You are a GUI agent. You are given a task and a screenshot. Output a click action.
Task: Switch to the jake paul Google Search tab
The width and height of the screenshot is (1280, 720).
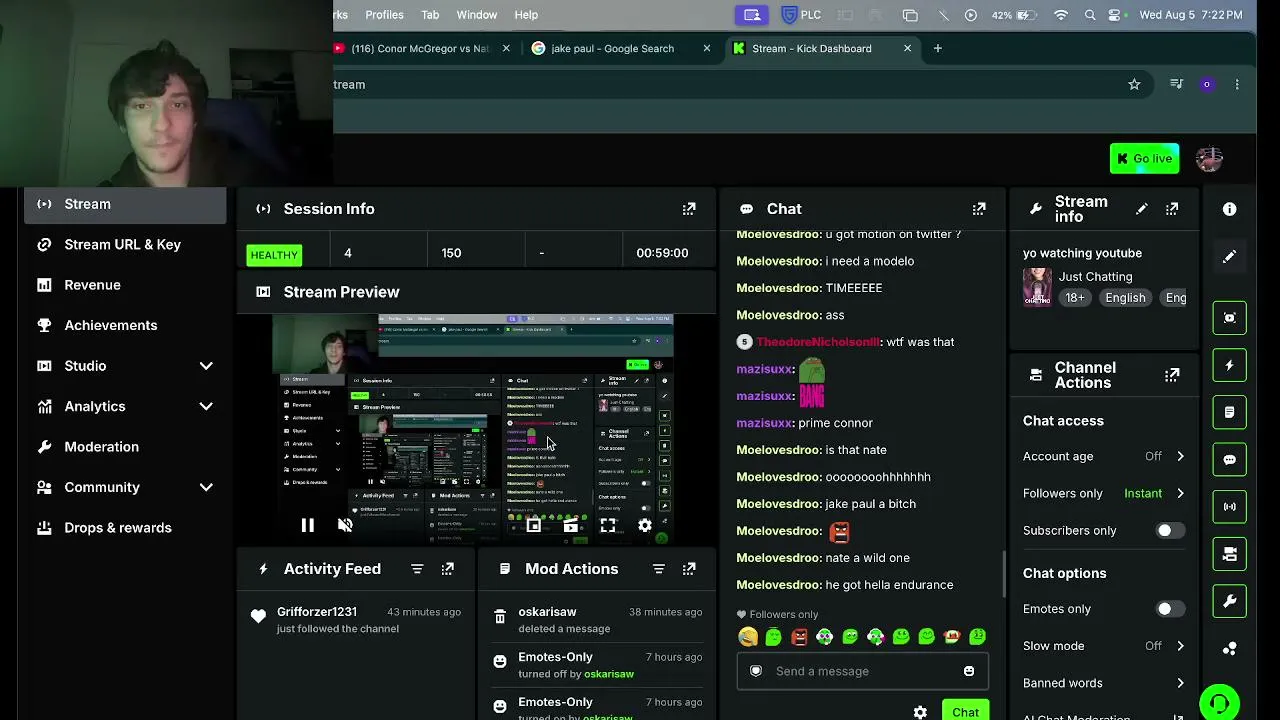pyautogui.click(x=620, y=48)
